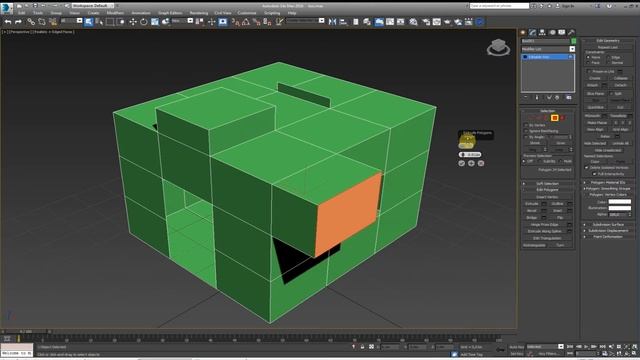Open the Animation menu

click(x=140, y=13)
